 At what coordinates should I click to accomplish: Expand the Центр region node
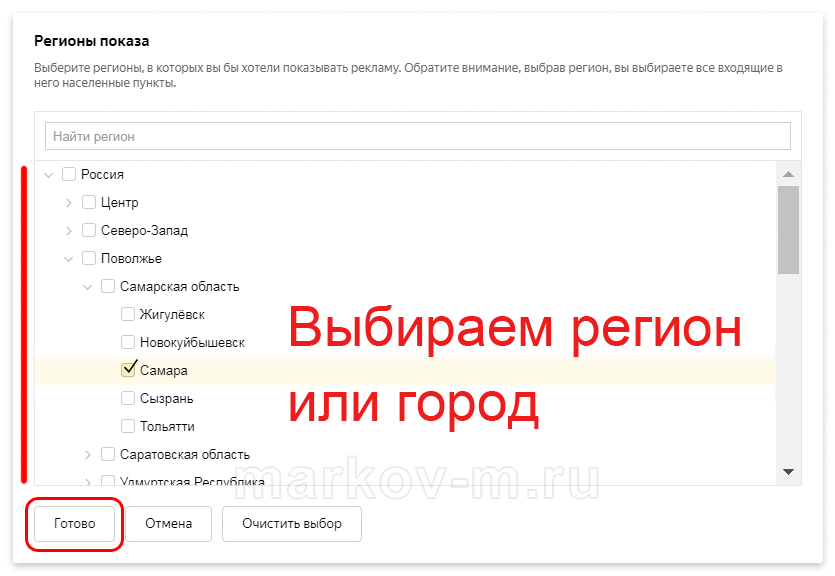[x=69, y=202]
